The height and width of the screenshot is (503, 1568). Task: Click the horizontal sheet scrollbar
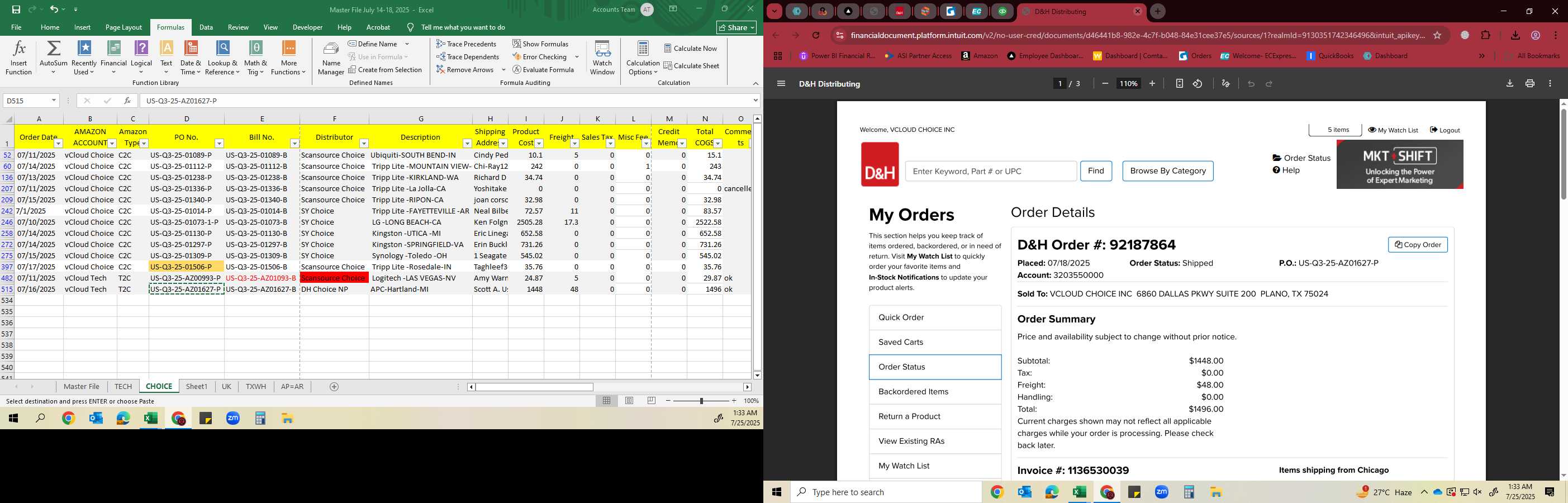pos(534,387)
